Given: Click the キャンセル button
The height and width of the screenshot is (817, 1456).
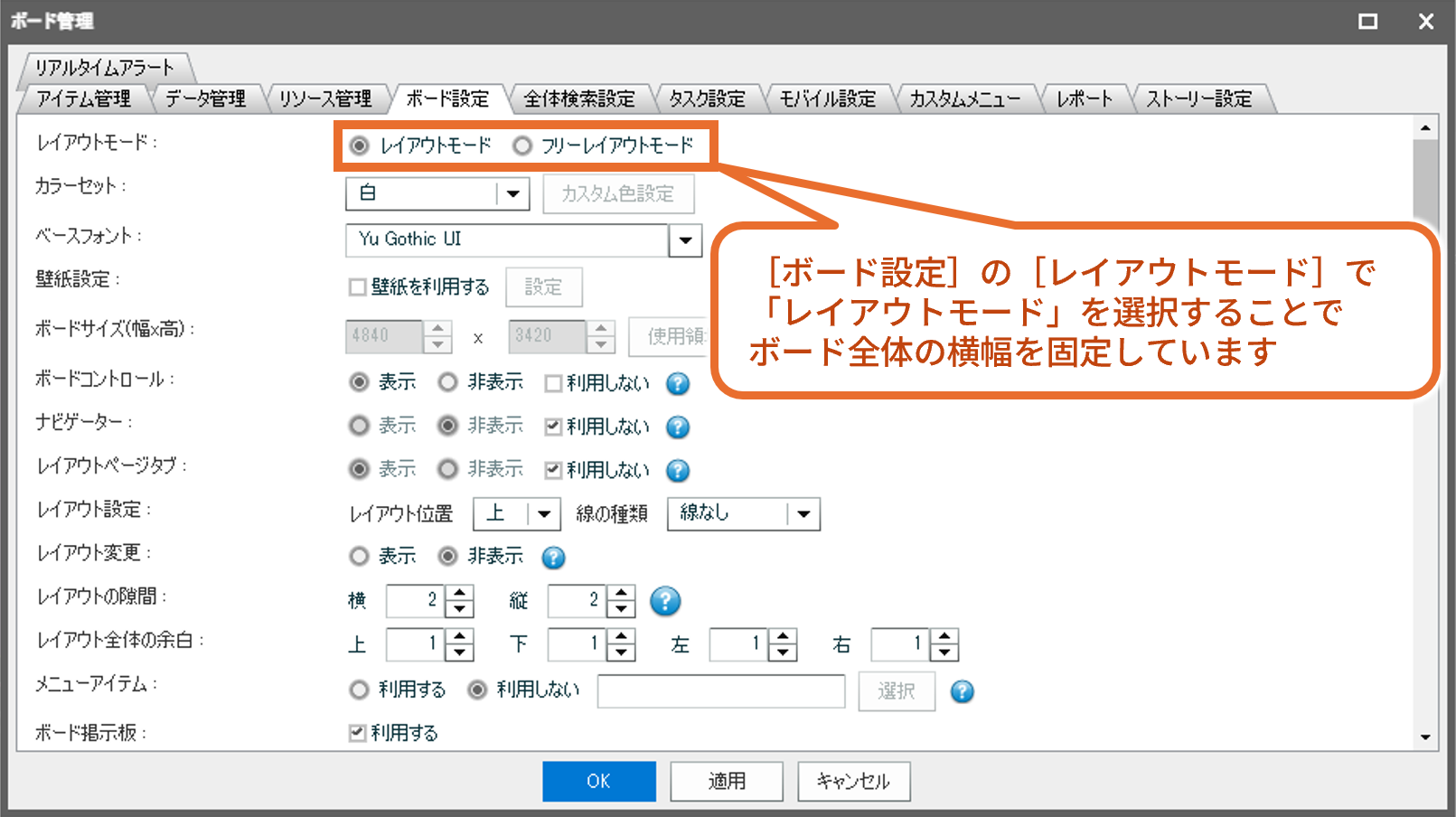Looking at the screenshot, I should (853, 781).
